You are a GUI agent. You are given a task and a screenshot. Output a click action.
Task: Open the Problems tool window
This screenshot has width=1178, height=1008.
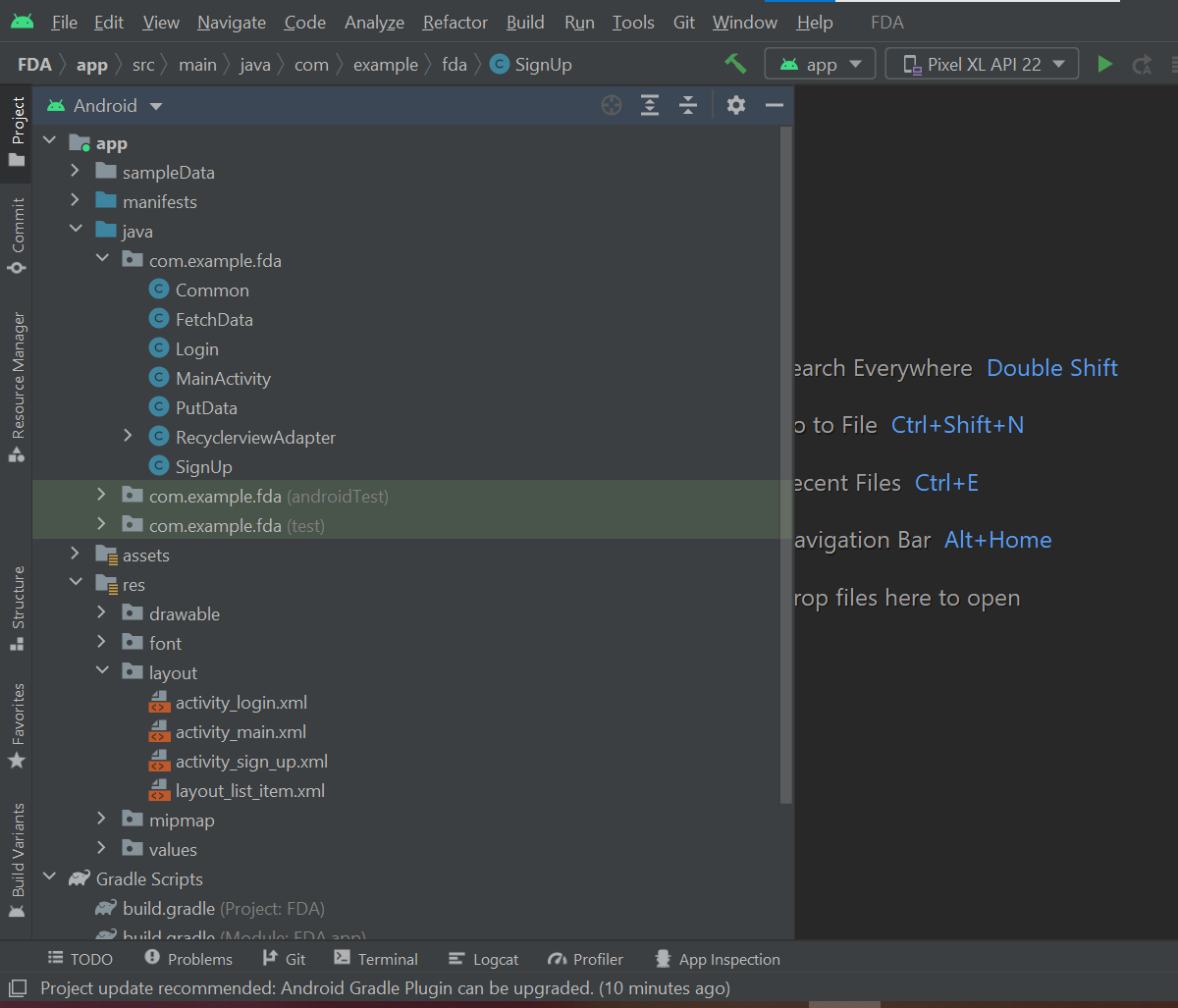tap(188, 959)
